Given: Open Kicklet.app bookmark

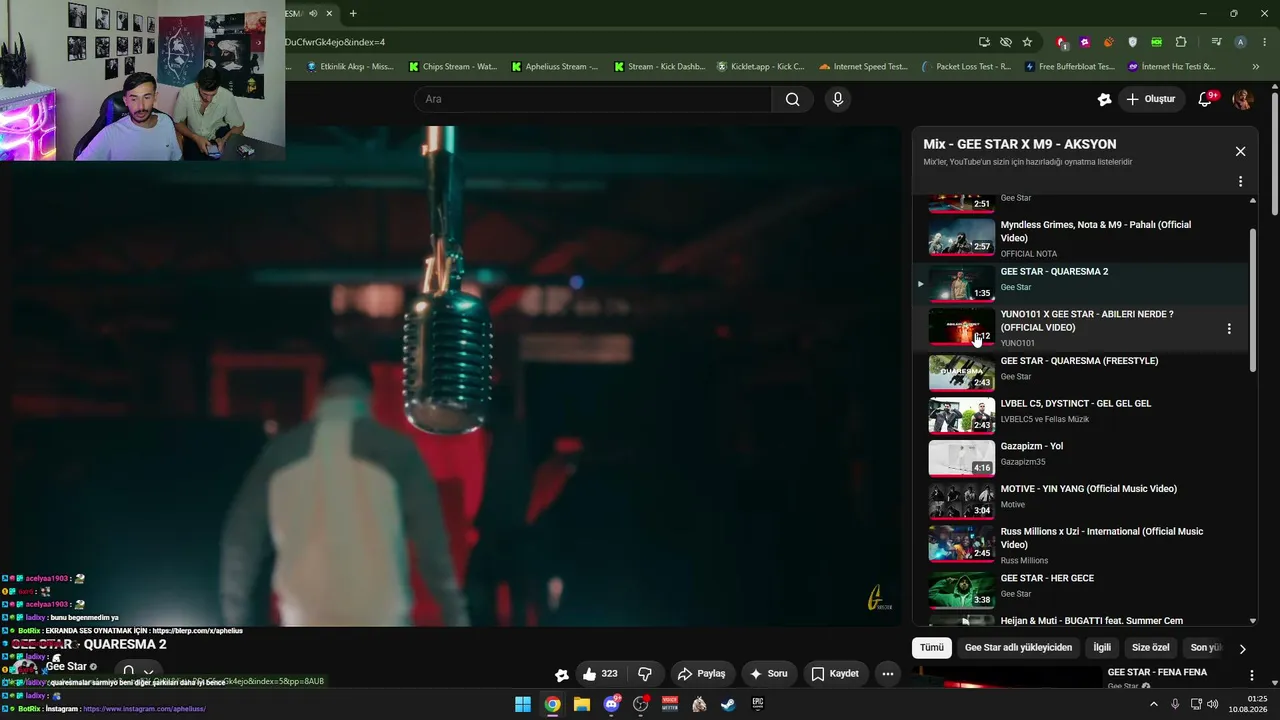Looking at the screenshot, I should coord(761,67).
